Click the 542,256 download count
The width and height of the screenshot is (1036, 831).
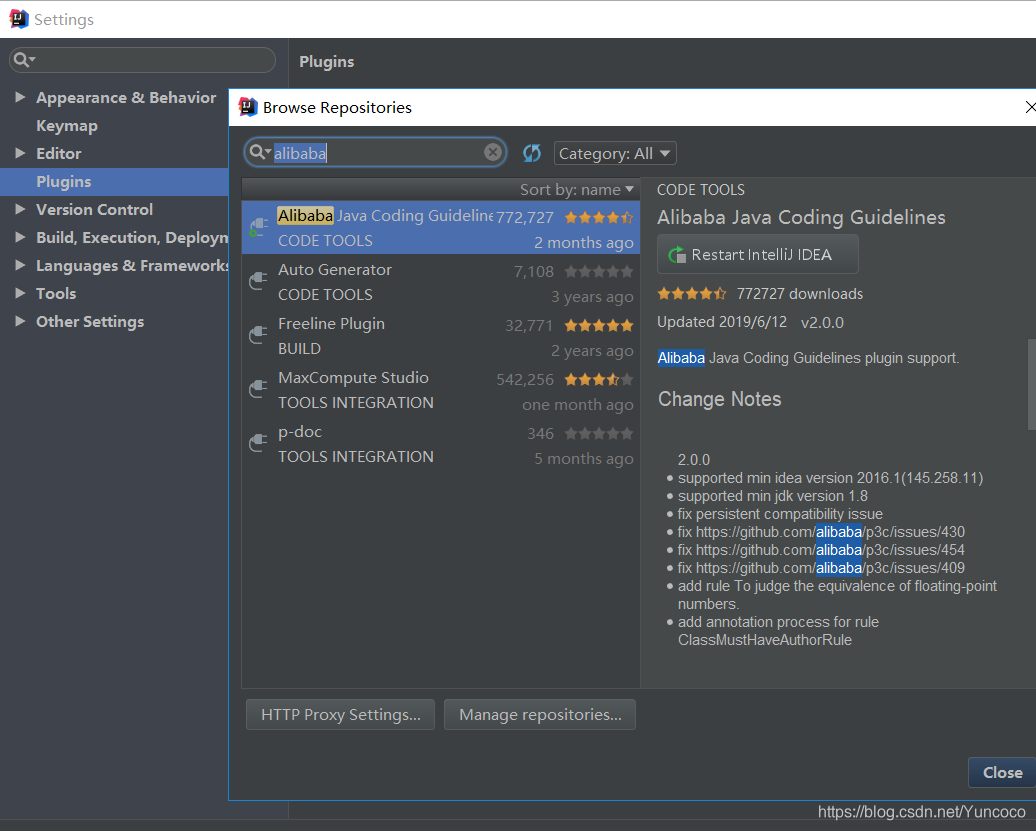[525, 380]
